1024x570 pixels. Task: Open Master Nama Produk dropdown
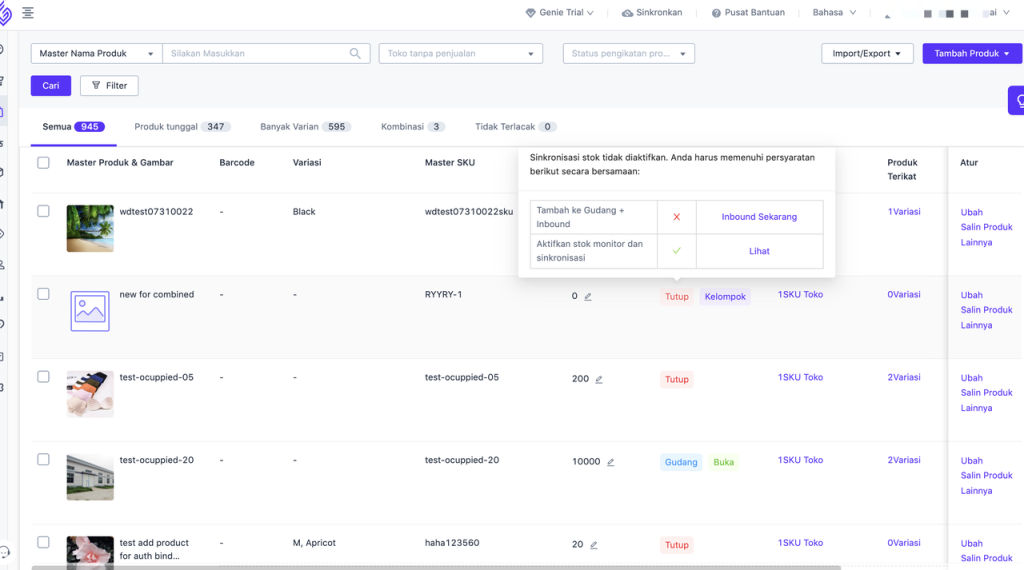(x=97, y=54)
